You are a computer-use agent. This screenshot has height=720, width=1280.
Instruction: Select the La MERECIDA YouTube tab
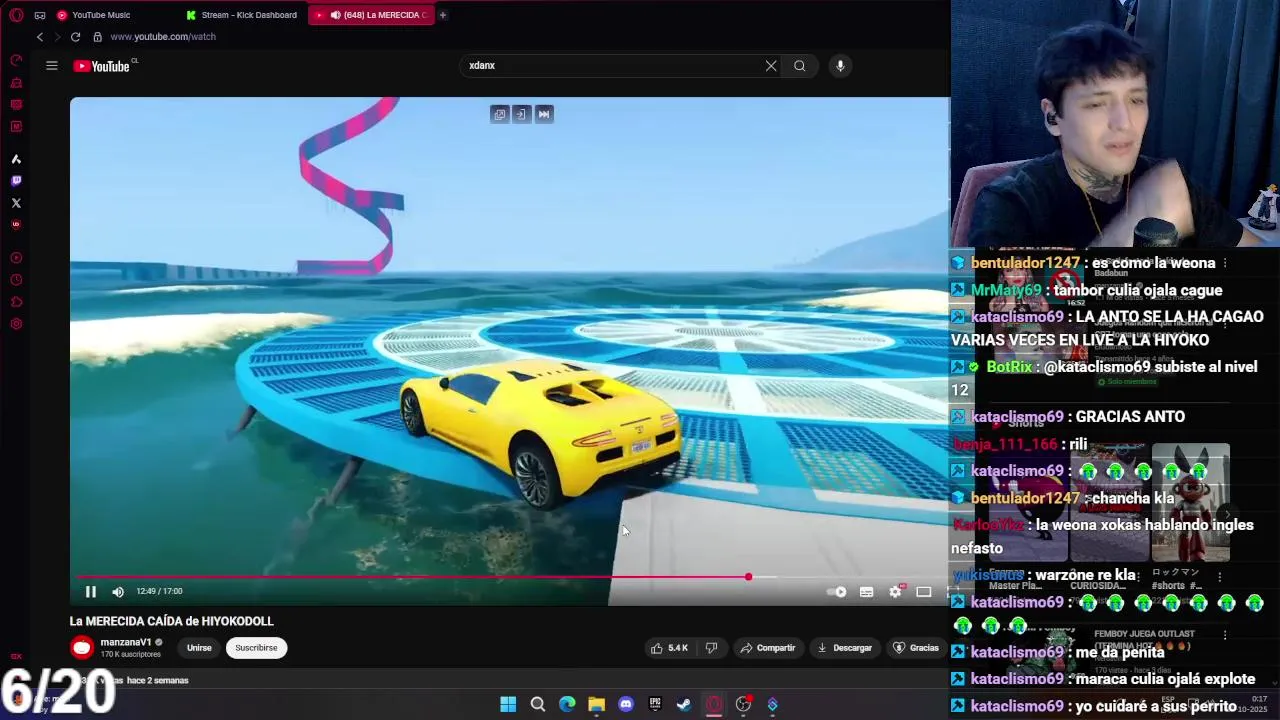click(371, 15)
